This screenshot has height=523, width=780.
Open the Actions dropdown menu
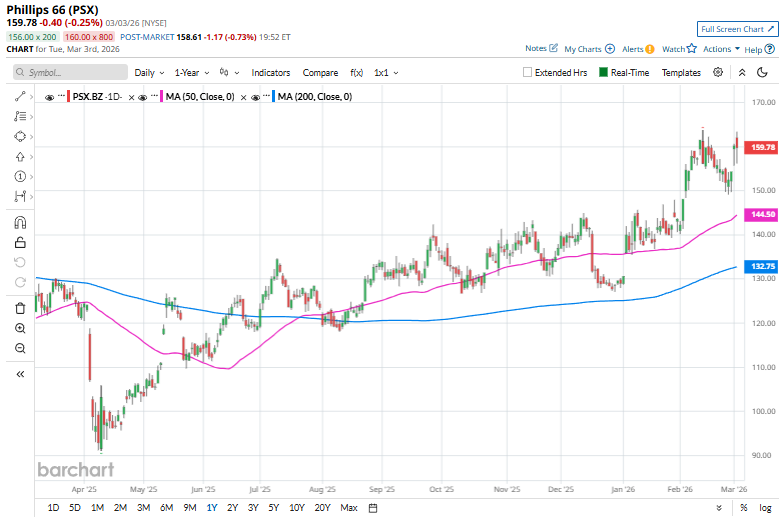coord(720,48)
